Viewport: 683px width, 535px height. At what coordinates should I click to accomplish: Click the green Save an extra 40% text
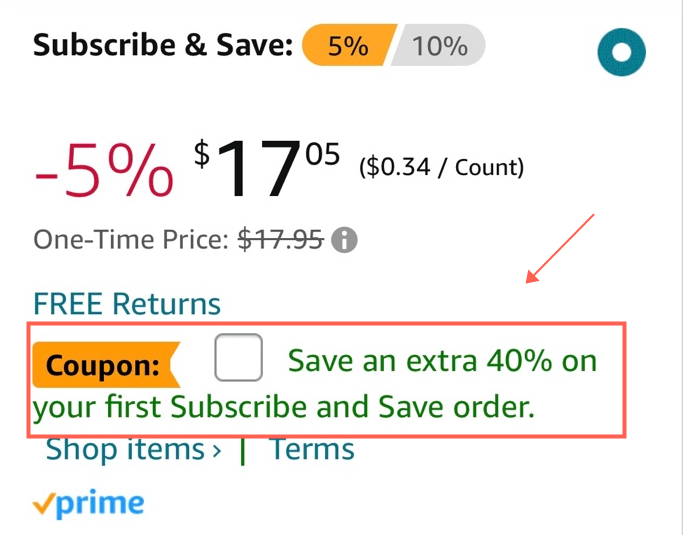pyautogui.click(x=441, y=360)
